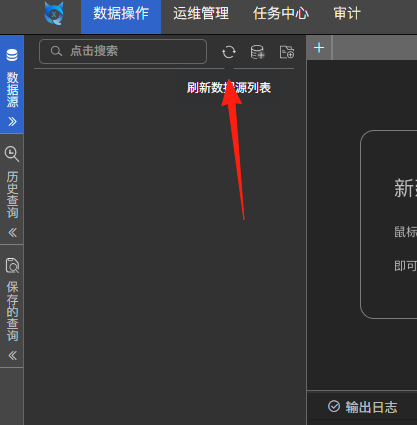The image size is (417, 425).
Task: Expand 保存的查询 panel using double chevron
Action: tap(12, 355)
